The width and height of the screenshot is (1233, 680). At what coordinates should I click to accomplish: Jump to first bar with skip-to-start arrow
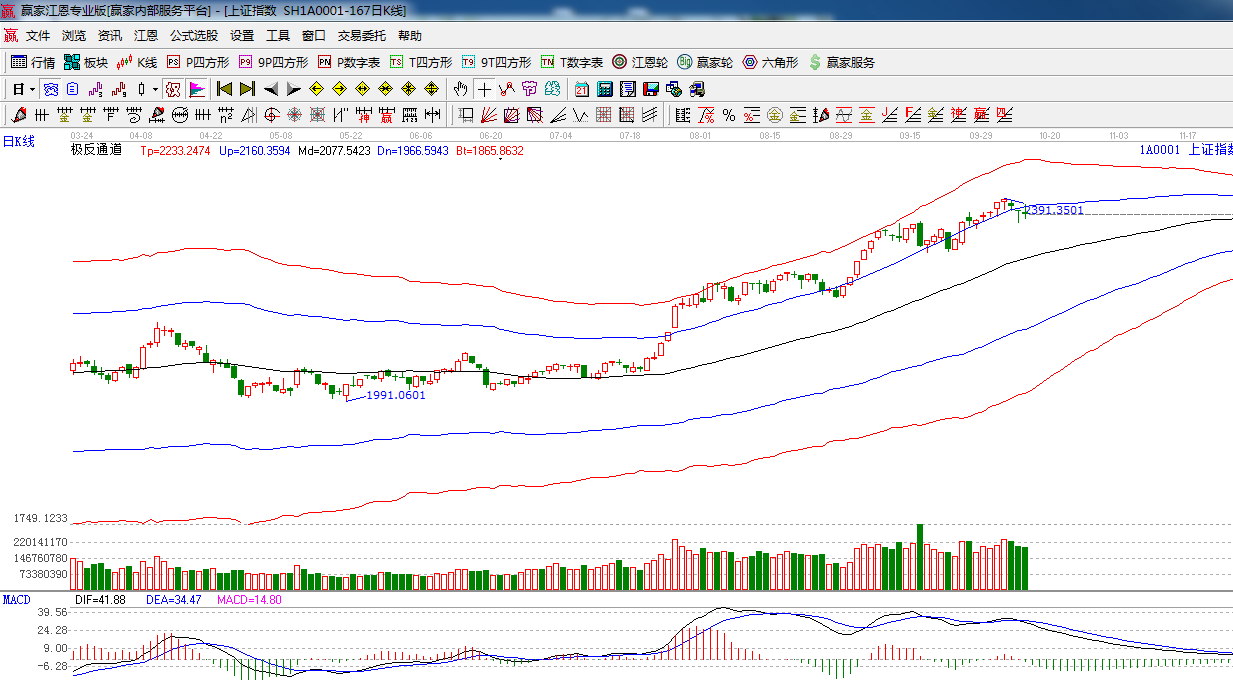click(225, 89)
